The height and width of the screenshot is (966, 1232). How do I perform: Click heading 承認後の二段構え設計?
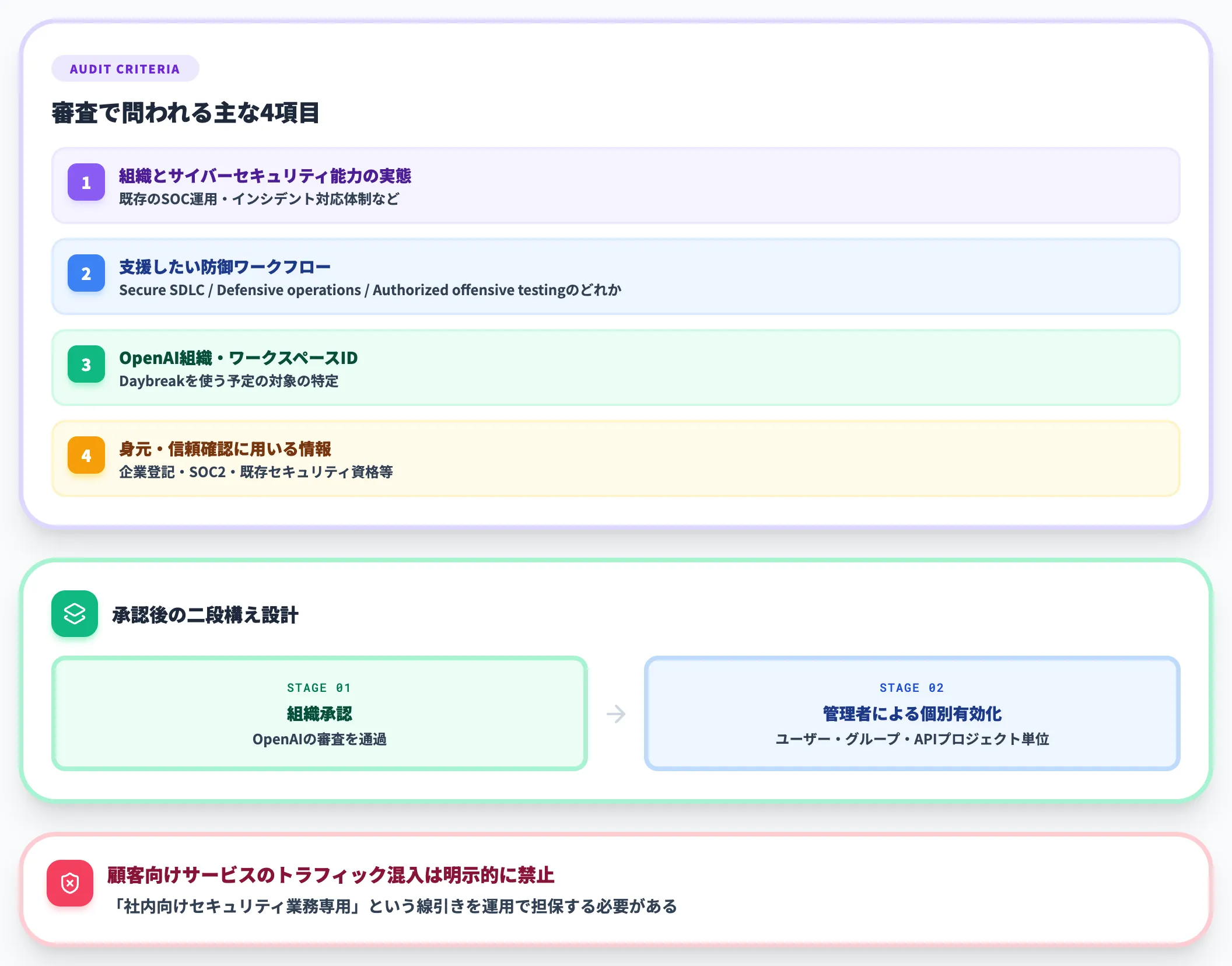205,615
